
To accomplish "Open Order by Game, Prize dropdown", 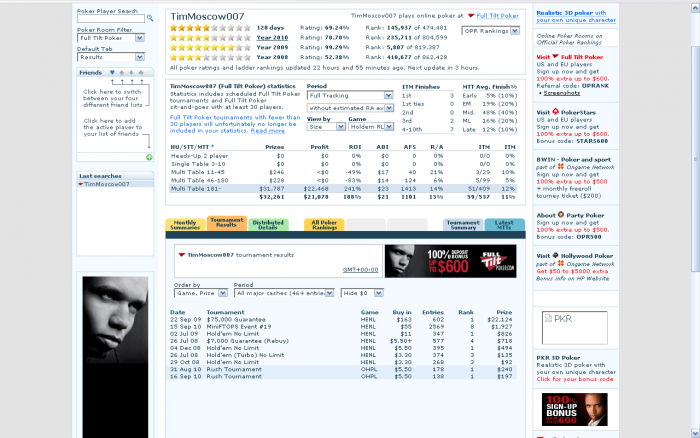I will (x=201, y=293).
